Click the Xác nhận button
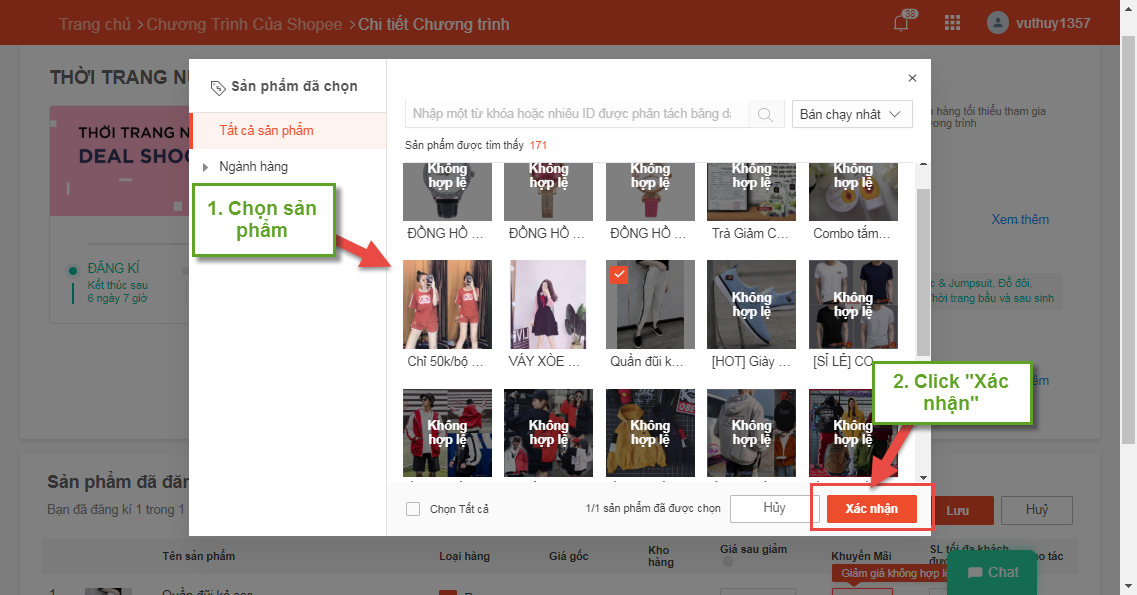Image resolution: width=1137 pixels, height=595 pixels. click(x=871, y=508)
